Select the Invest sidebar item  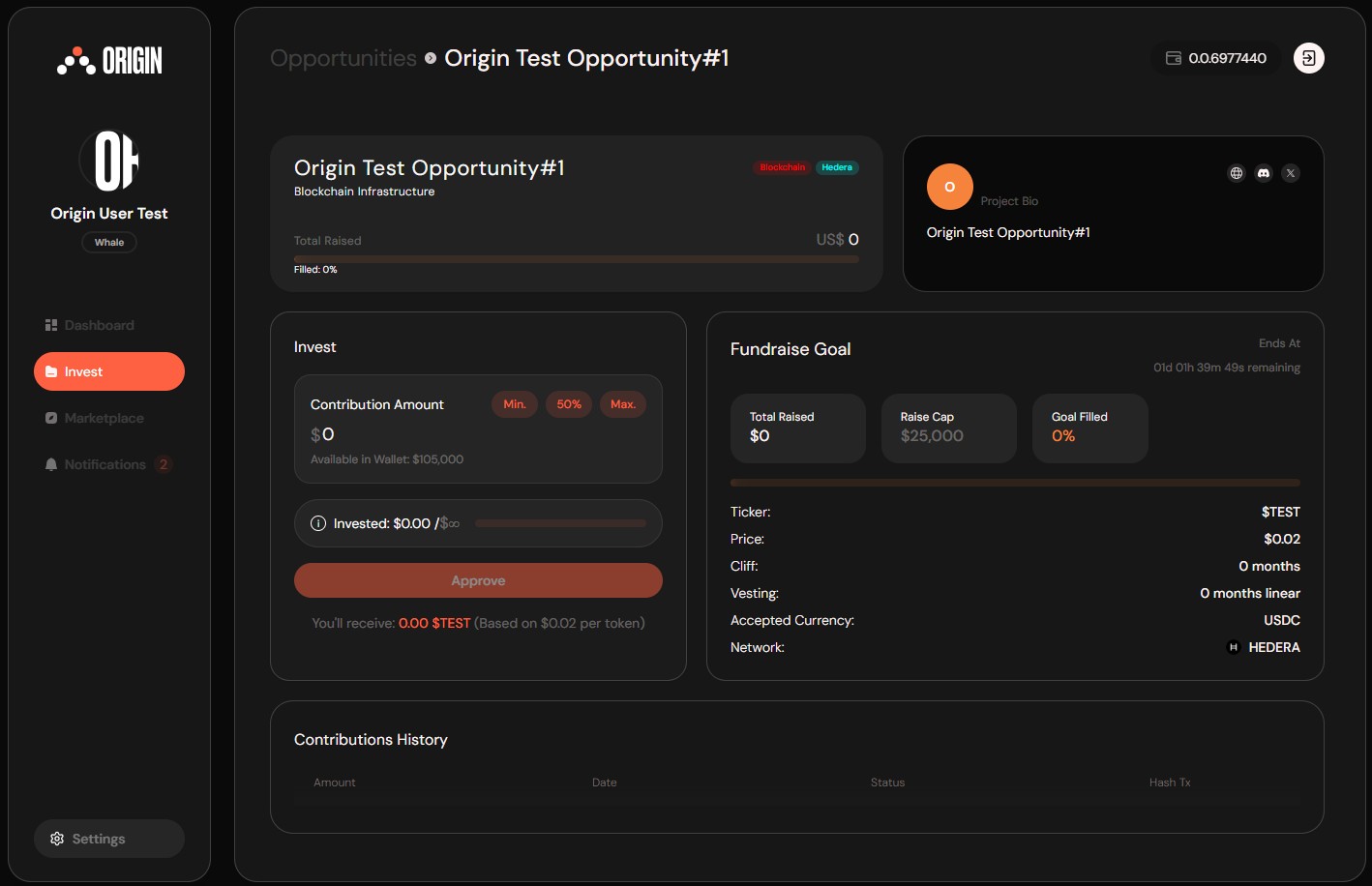click(109, 371)
